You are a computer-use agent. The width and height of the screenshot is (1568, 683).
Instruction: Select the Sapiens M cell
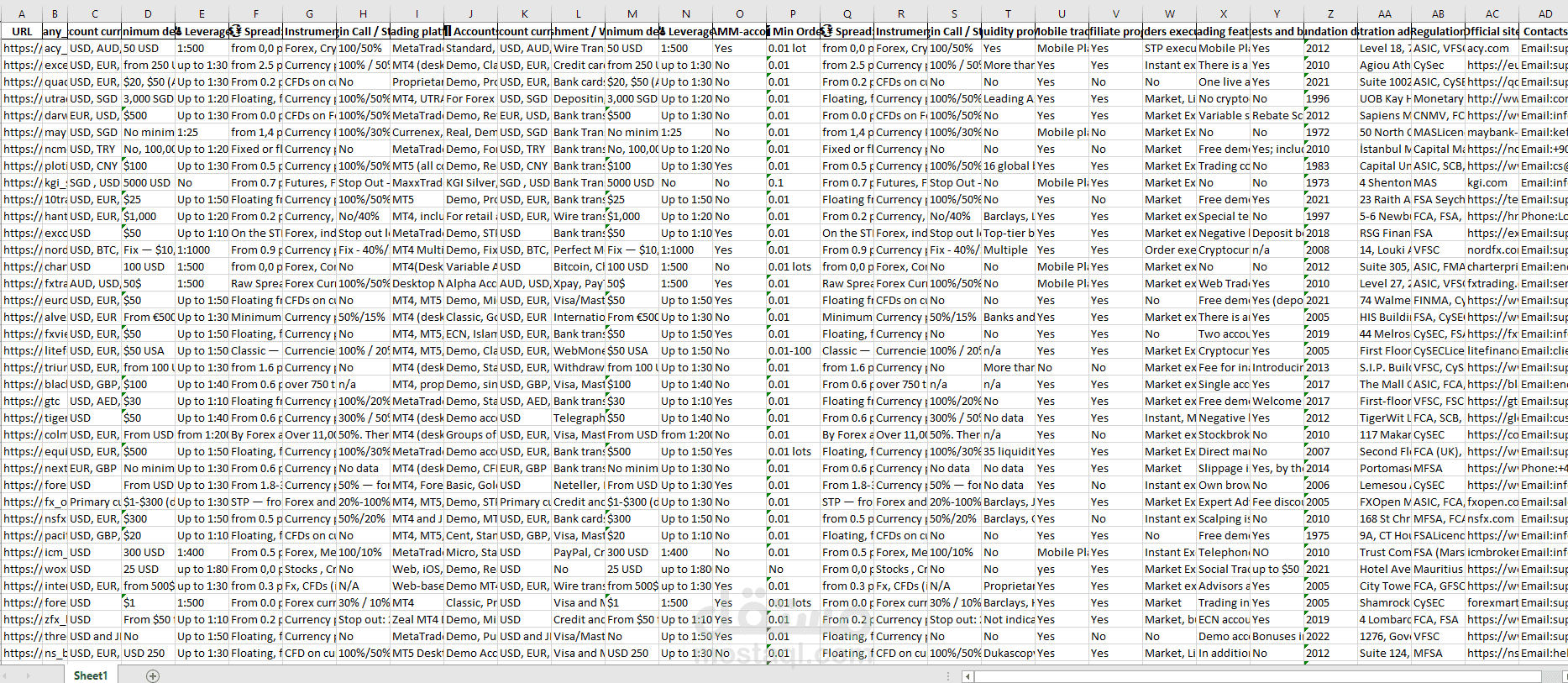click(x=1384, y=115)
